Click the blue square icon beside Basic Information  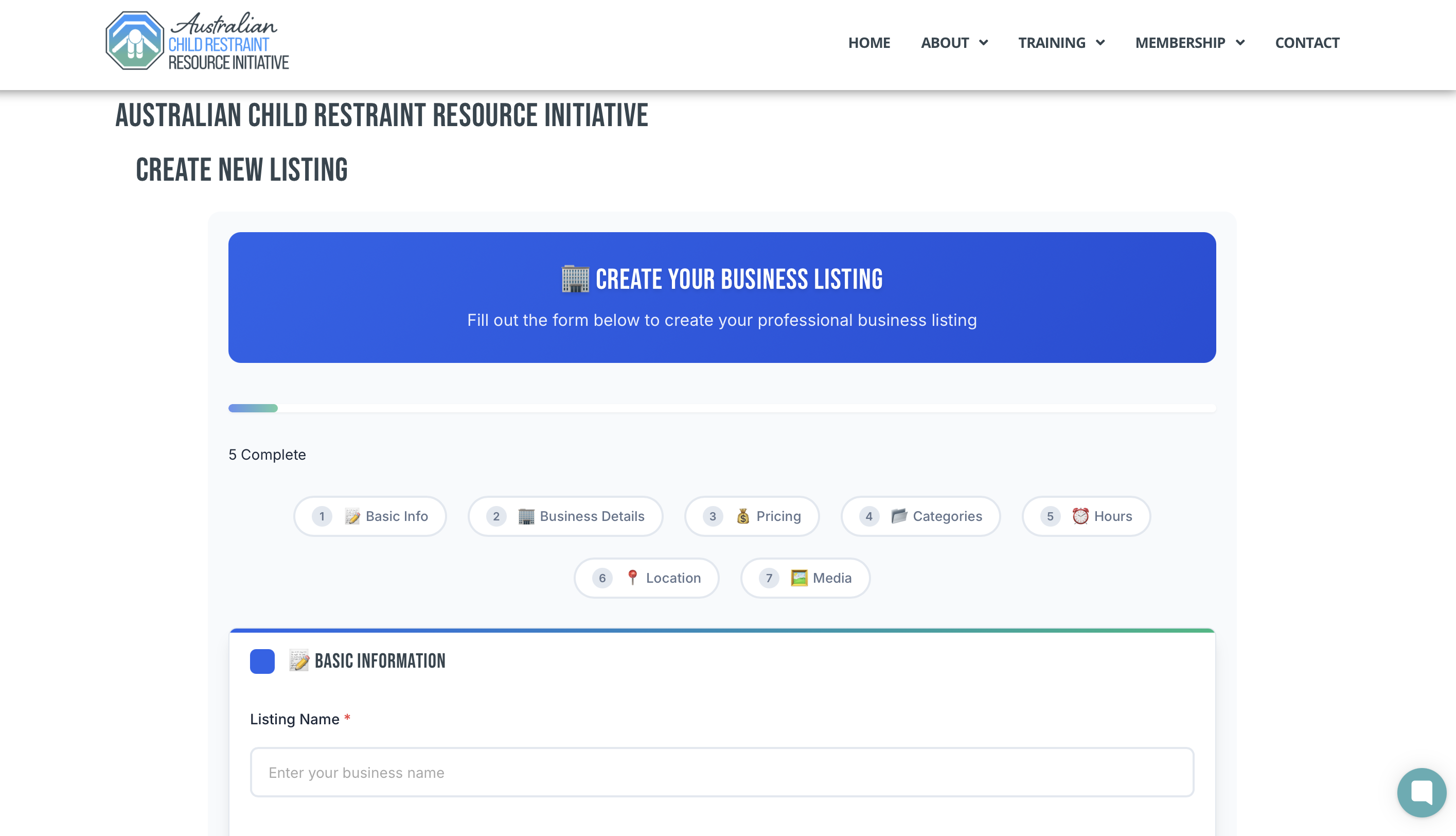(262, 661)
